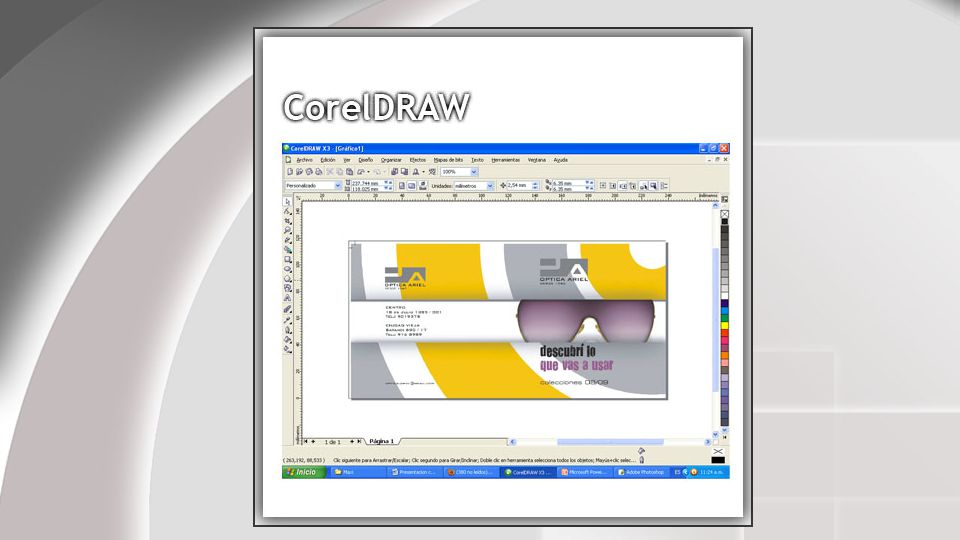This screenshot has height=540, width=960.
Task: Click the page width dimension field
Action: [x=367, y=182]
